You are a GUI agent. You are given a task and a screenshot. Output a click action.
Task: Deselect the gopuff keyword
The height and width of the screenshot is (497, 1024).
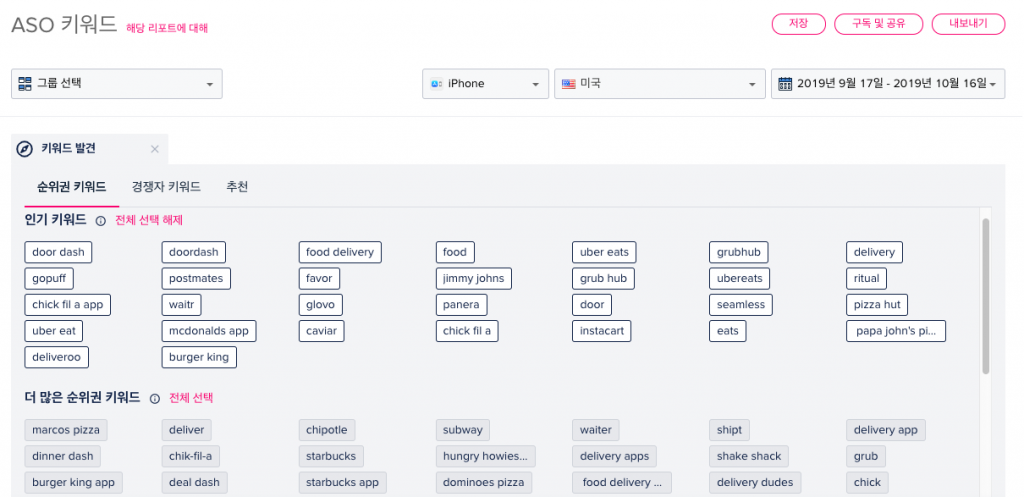49,278
